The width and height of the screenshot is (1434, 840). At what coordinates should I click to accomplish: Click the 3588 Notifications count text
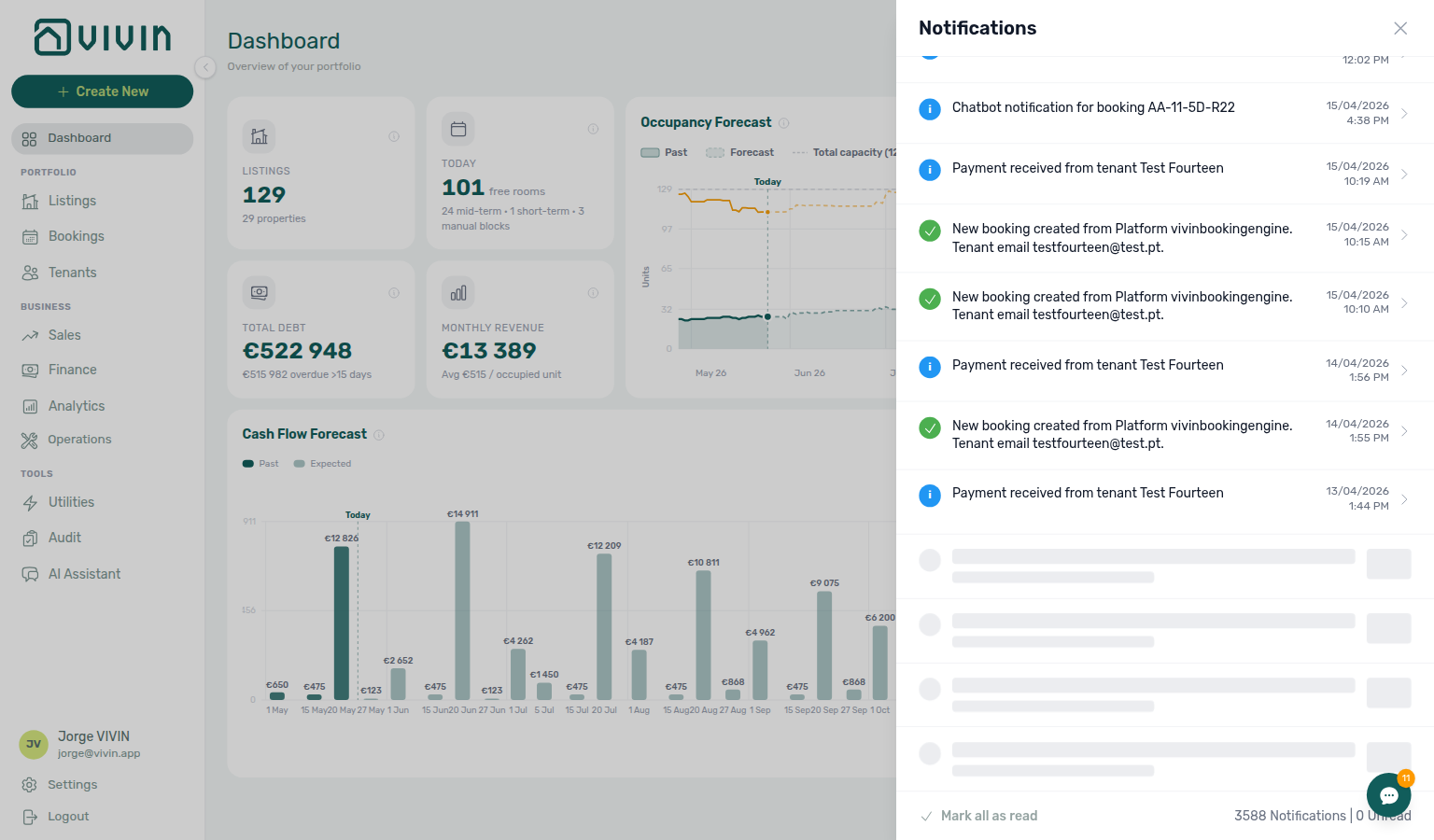[1290, 816]
